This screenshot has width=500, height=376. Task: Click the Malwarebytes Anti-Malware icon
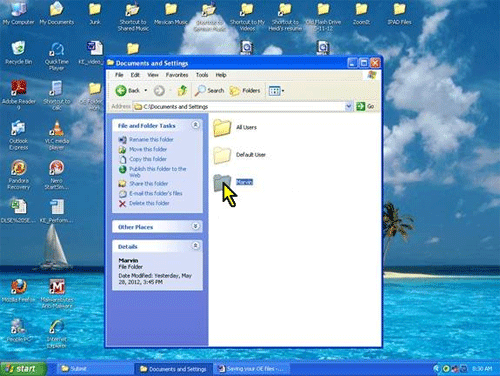[x=57, y=293]
